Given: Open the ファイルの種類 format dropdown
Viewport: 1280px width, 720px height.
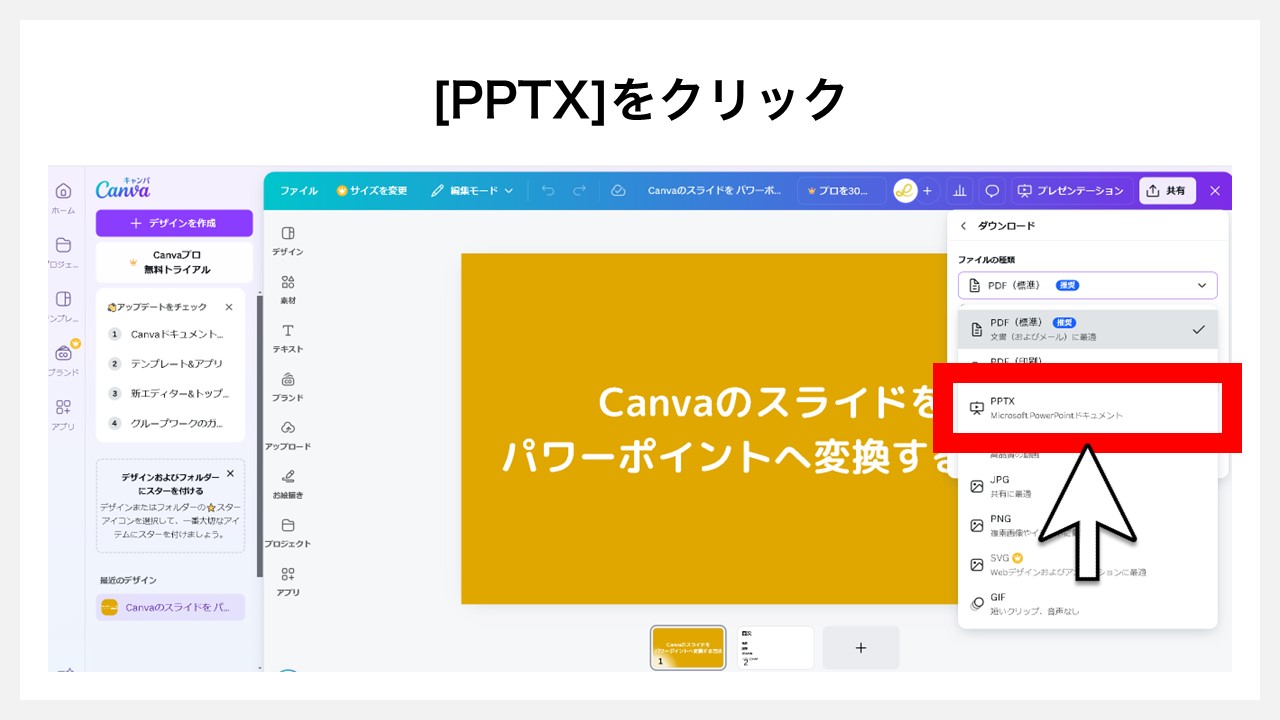Looking at the screenshot, I should coord(1087,285).
